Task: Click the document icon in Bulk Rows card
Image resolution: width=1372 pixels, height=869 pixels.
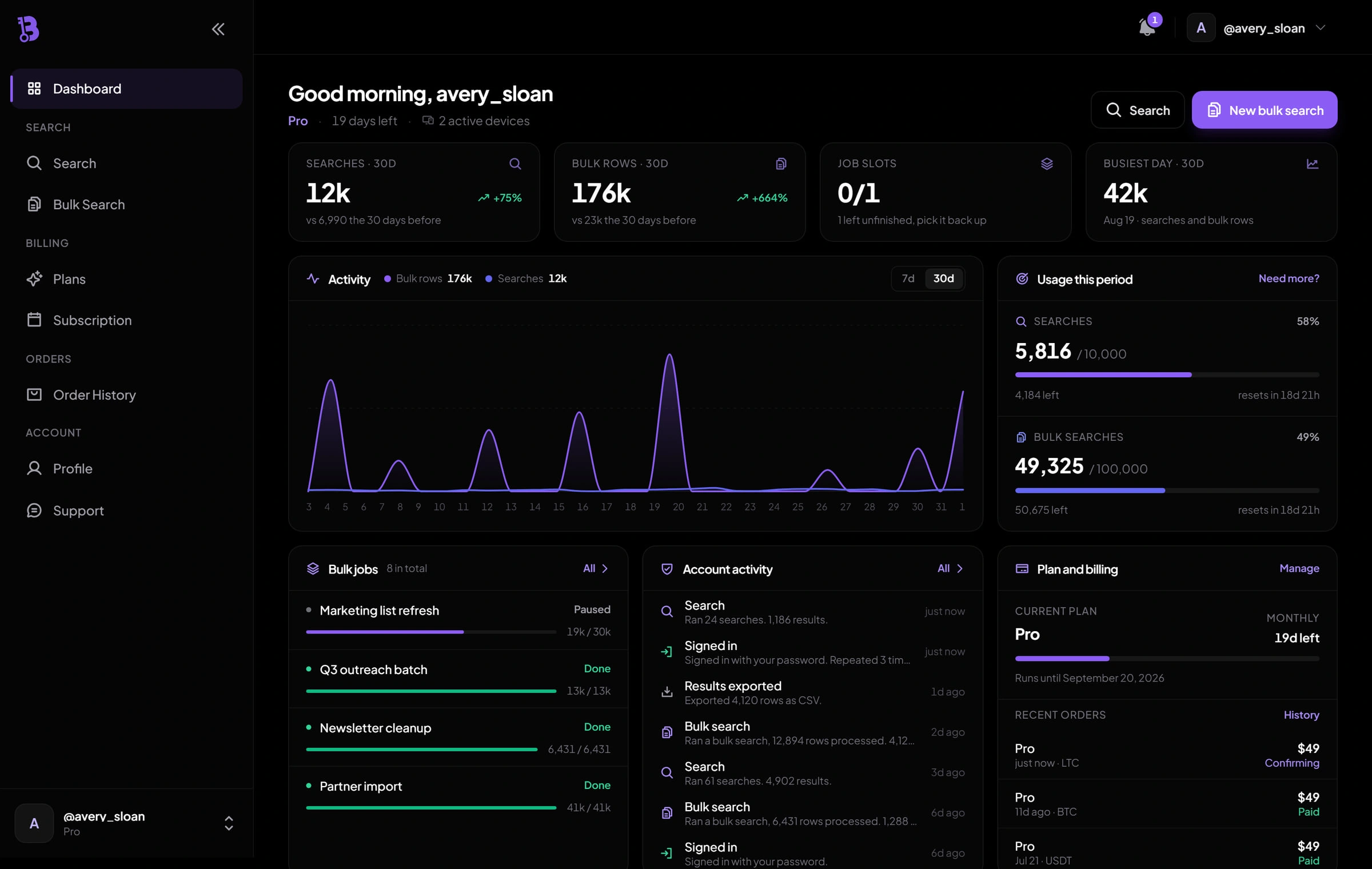Action: [x=781, y=164]
